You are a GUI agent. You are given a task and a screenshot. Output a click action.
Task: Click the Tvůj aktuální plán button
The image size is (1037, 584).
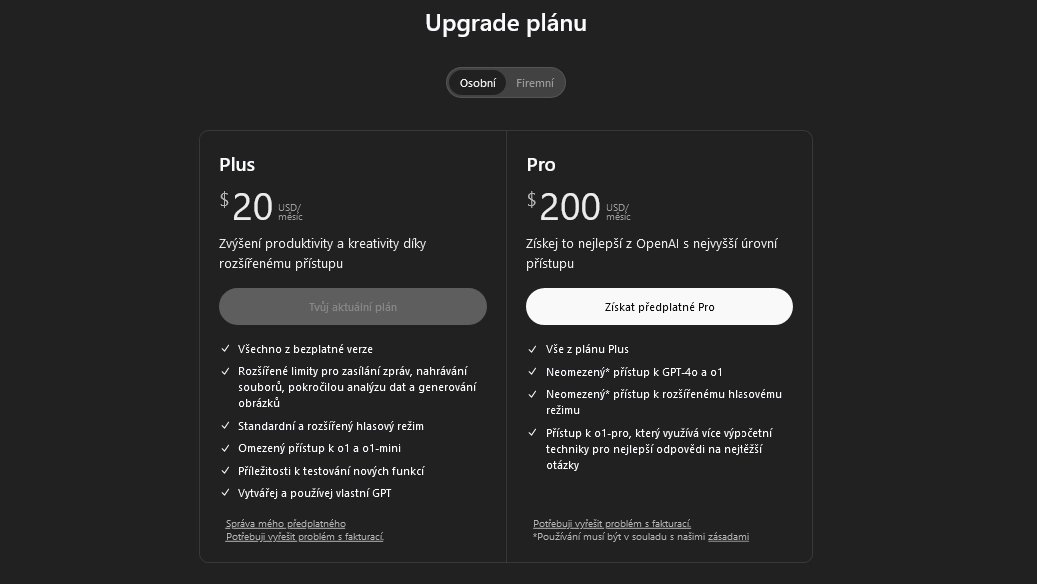coord(352,307)
